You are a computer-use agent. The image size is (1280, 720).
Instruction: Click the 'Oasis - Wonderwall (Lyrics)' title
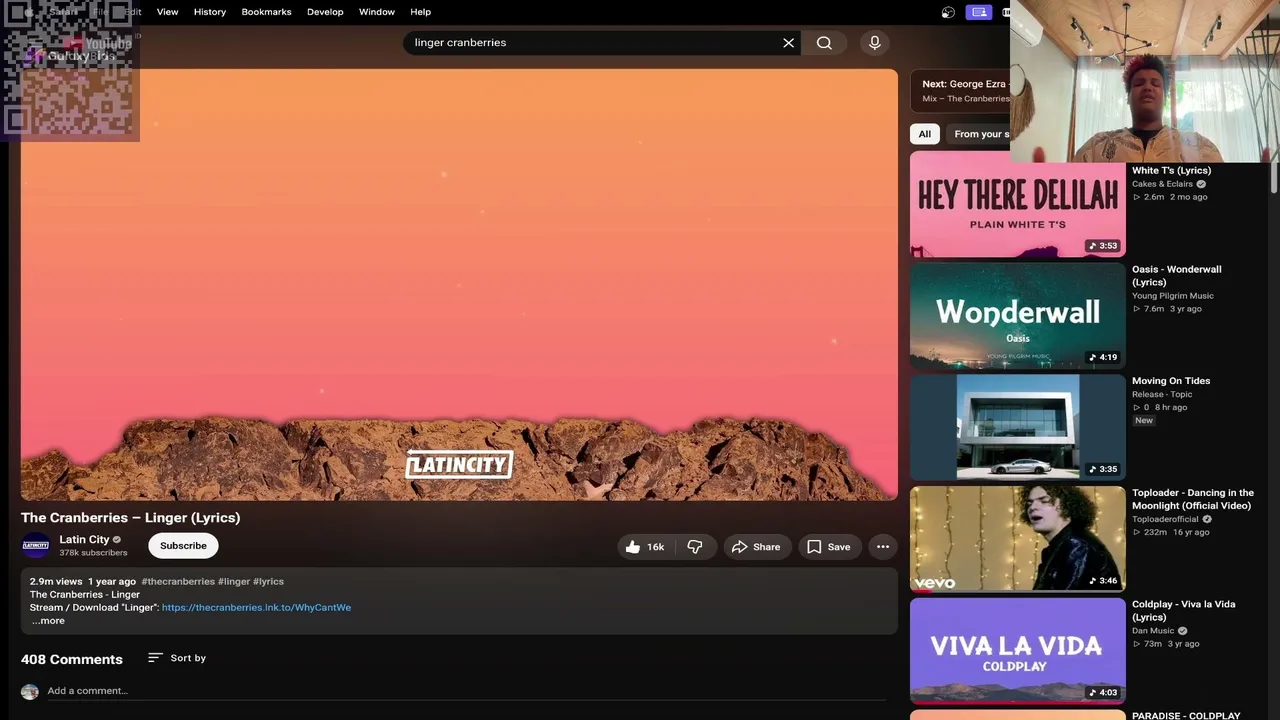pos(1176,276)
